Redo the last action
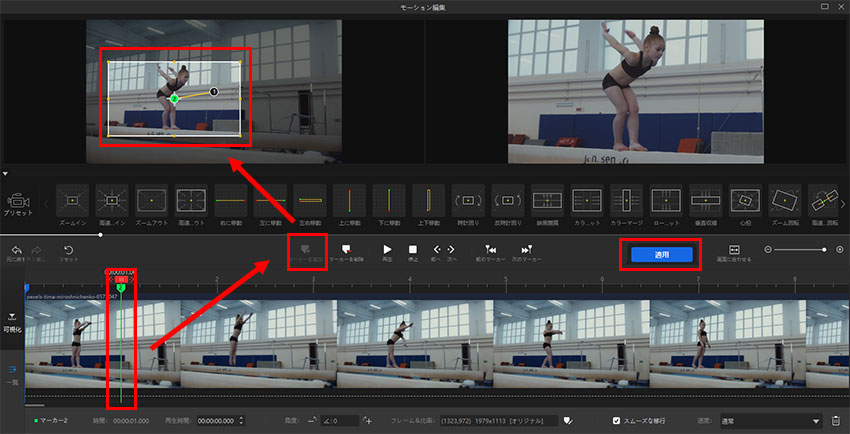 tap(37, 250)
